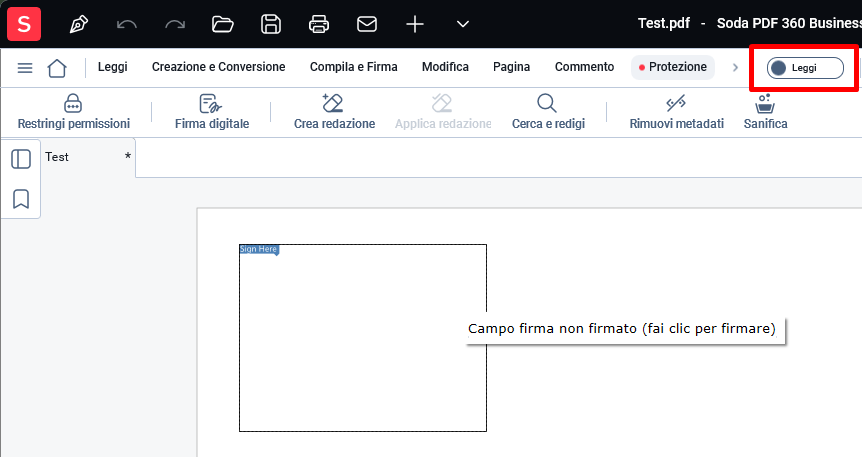
Task: Save the document with the floppy icon
Action: pyautogui.click(x=270, y=24)
